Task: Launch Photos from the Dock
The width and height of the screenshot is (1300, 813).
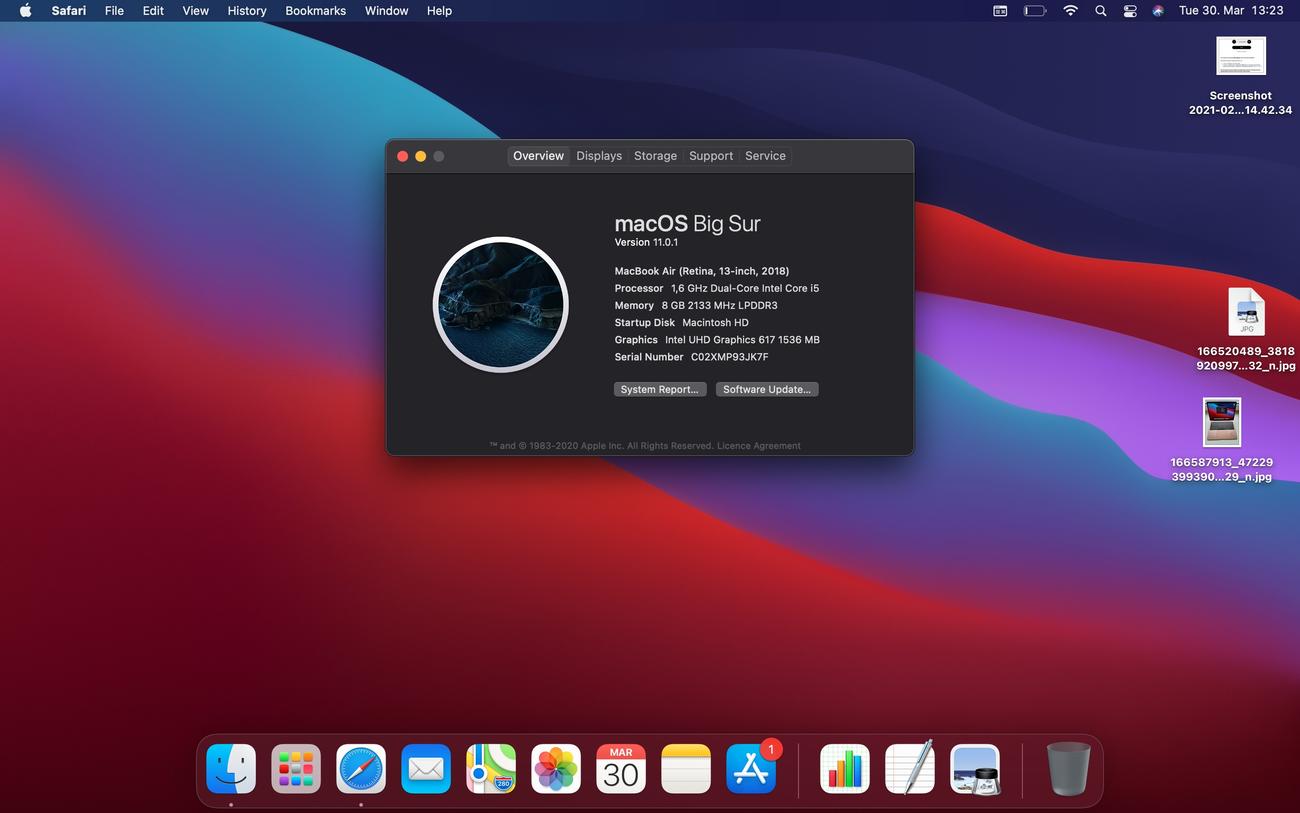Action: [x=556, y=769]
